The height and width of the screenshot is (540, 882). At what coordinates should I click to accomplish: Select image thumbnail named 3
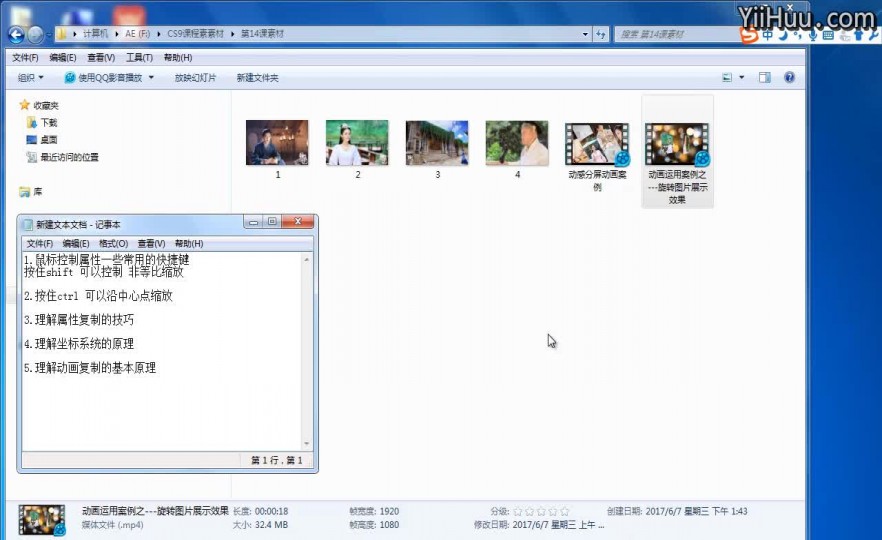coord(437,143)
